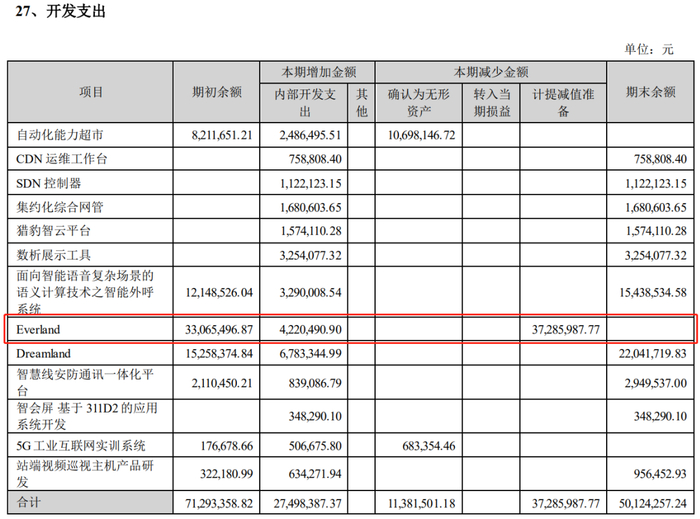Click the value 322,180.99
700x519 pixels.
[227, 474]
